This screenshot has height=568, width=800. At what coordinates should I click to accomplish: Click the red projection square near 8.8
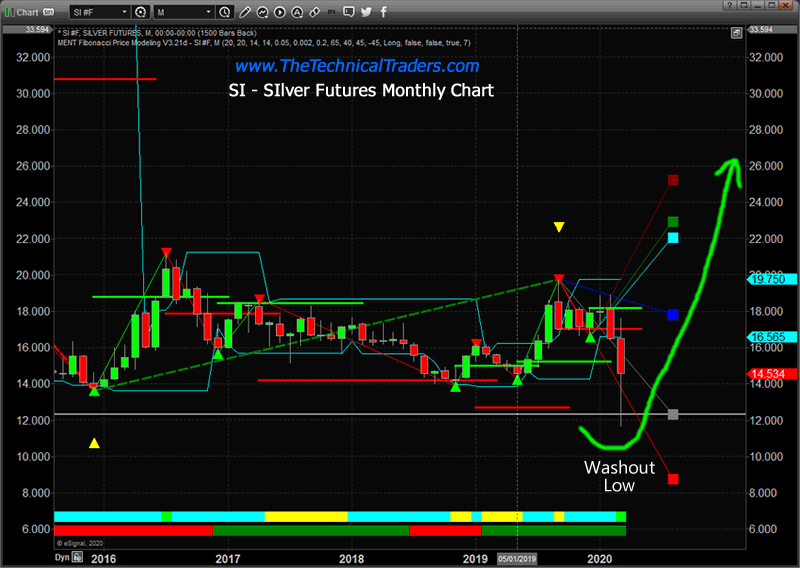[x=673, y=479]
